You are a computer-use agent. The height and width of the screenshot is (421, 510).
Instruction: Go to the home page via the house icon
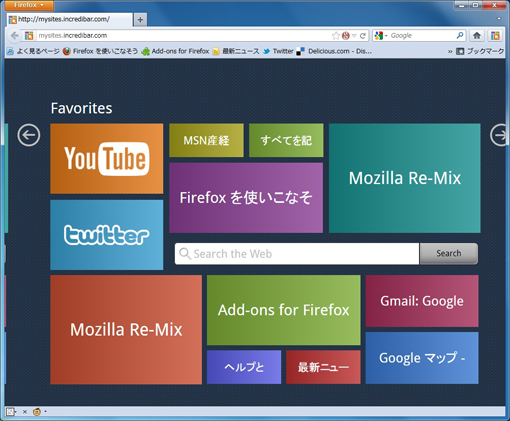pos(477,35)
